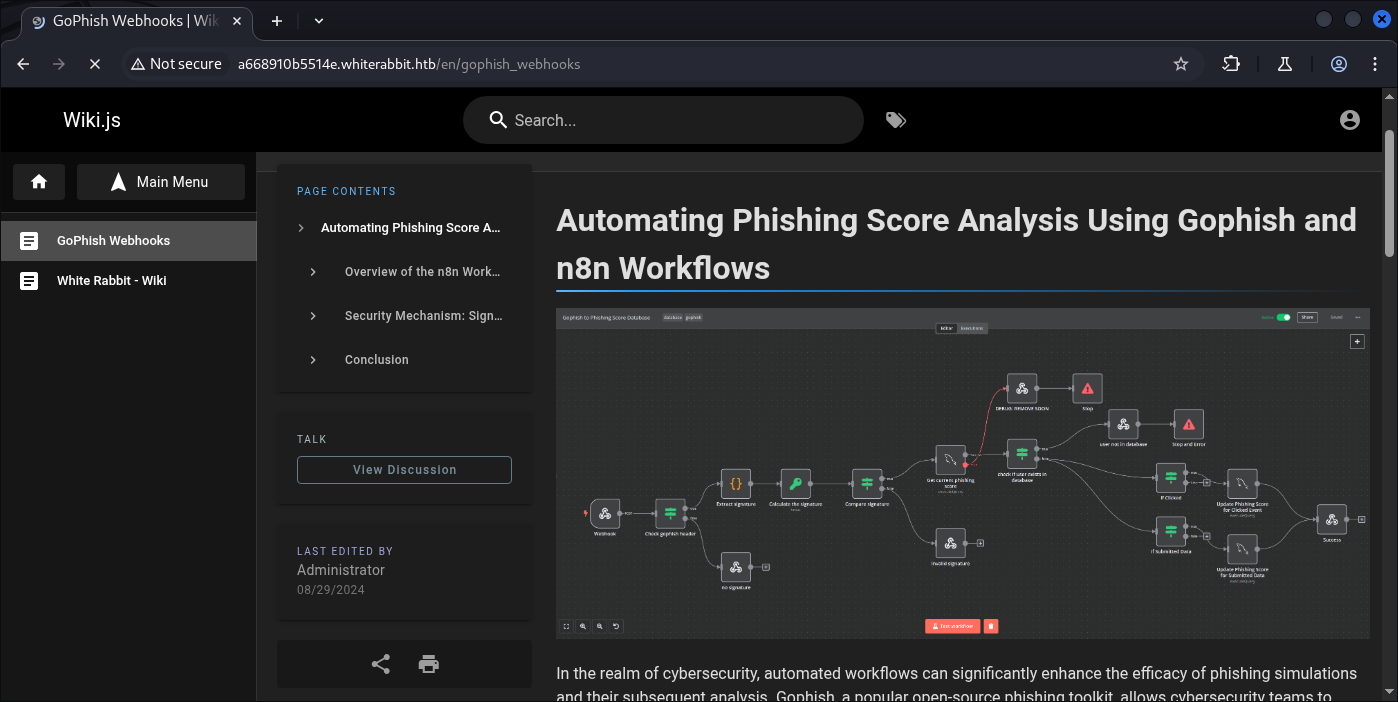Viewport: 1398px width, 702px height.
Task: Click the user account icon in Wiki header
Action: point(1349,120)
